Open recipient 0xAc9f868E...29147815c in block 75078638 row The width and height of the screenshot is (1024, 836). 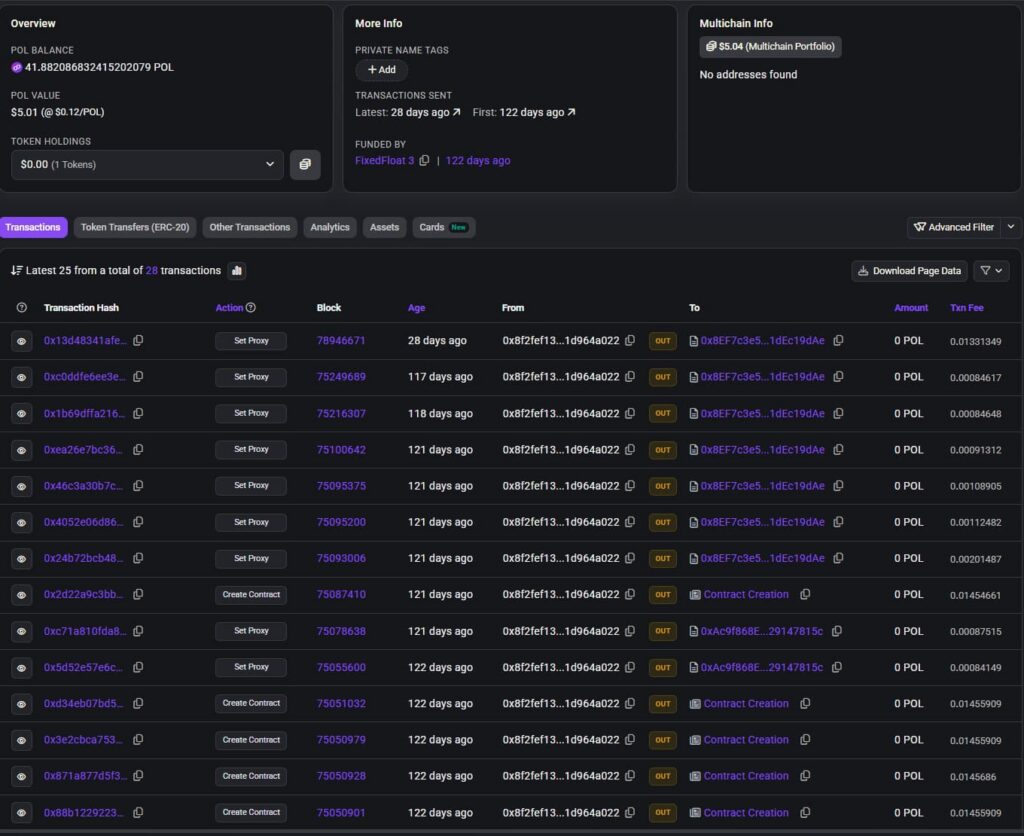(761, 631)
